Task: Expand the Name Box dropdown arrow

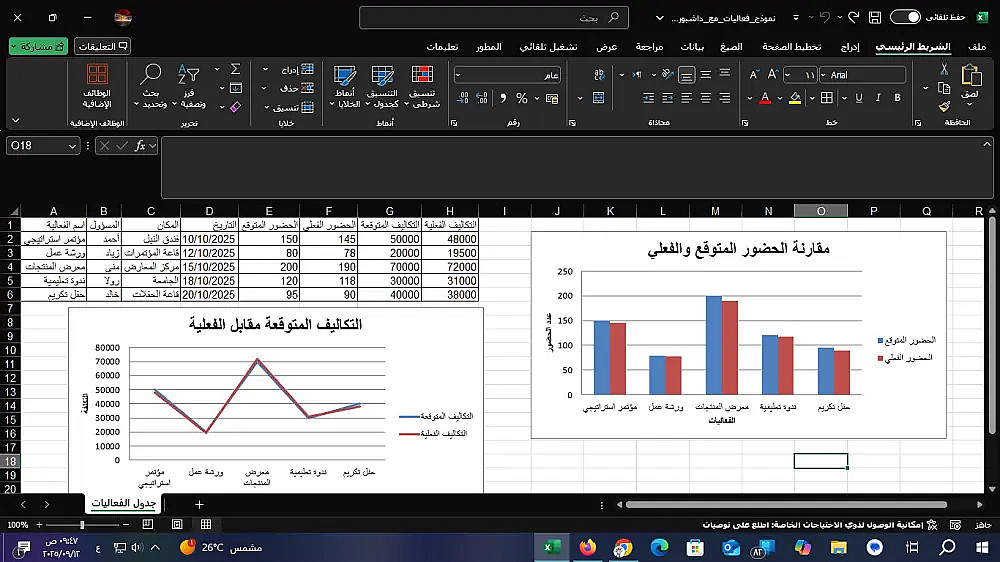Action: point(72,146)
